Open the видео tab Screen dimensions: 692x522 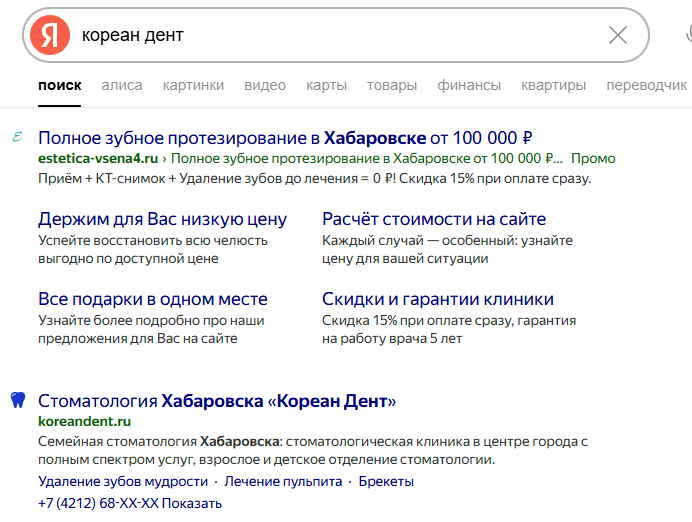(x=265, y=86)
